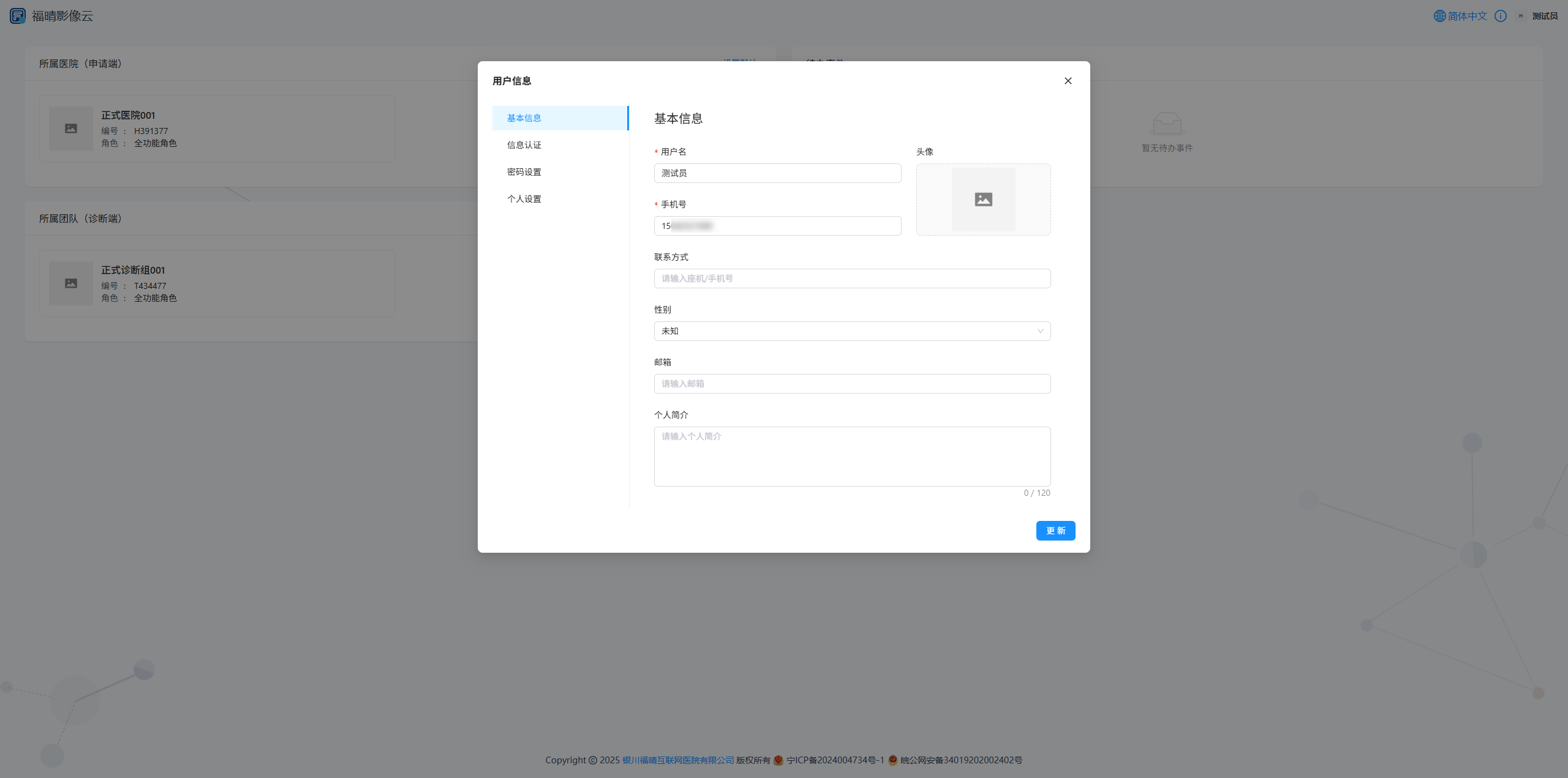Open the 性别 dropdown

[851, 331]
